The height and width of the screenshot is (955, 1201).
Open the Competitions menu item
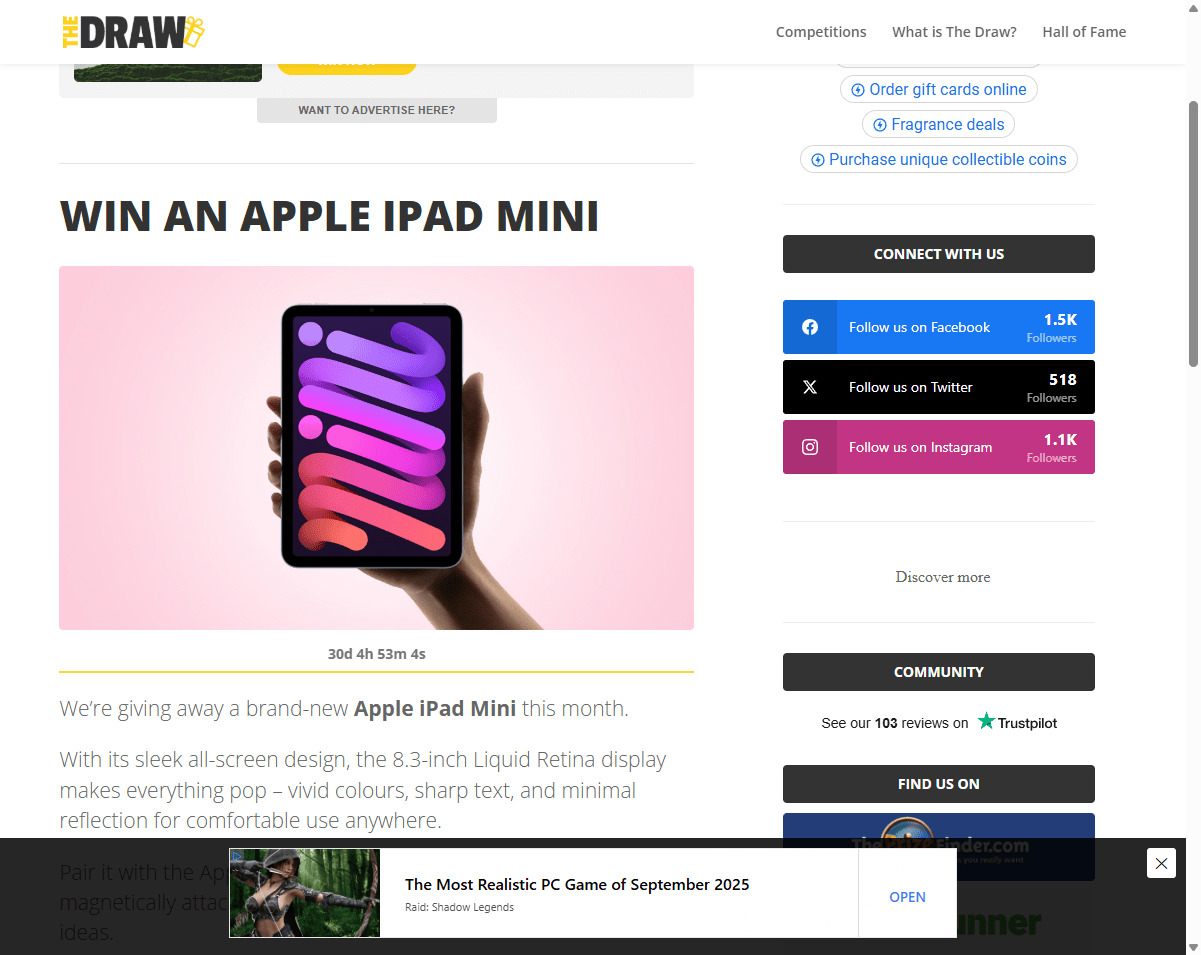point(821,32)
